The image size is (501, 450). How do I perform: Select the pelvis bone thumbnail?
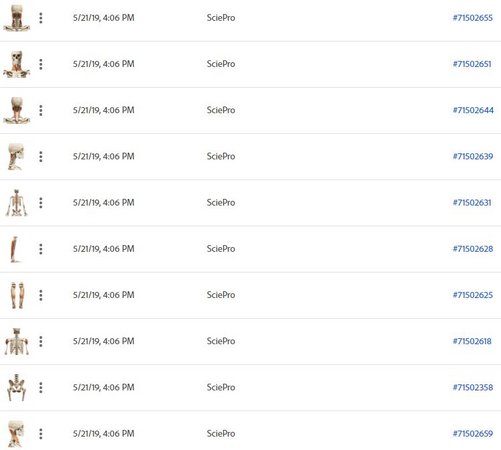pos(17,387)
